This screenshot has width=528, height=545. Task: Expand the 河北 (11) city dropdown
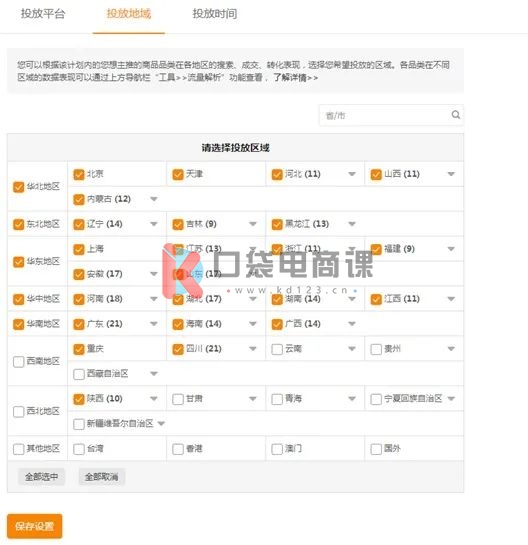click(x=352, y=174)
